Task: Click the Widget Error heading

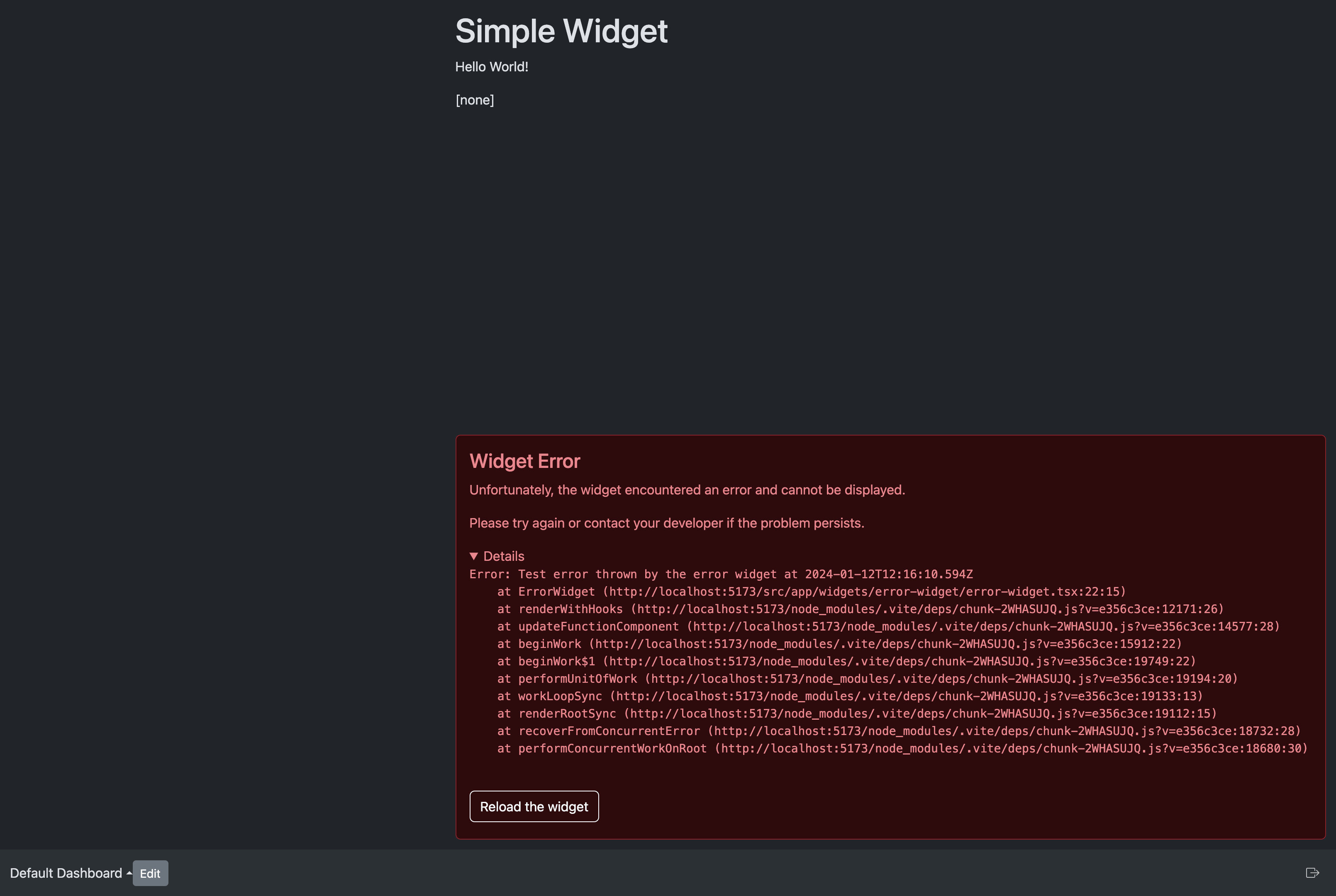Action: click(x=524, y=461)
